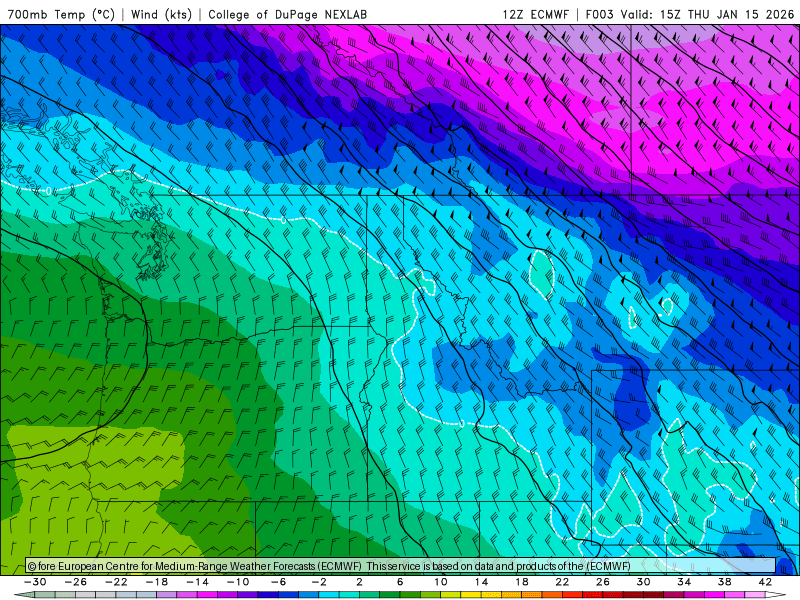Click the "700mb Temp (°C)" title text
The image size is (800, 600).
61,15
